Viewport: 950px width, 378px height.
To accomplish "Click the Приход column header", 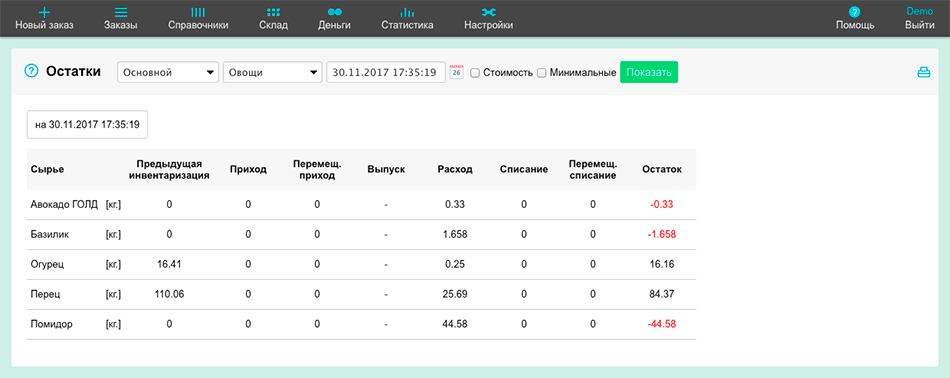I will [248, 170].
